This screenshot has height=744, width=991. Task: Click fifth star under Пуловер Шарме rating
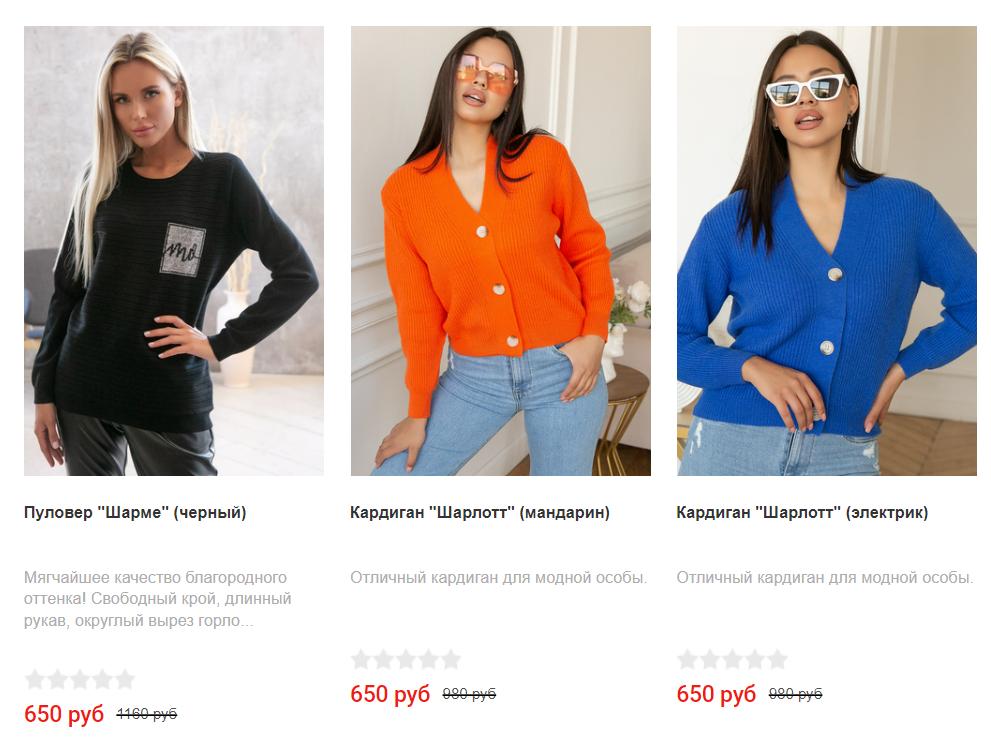pyautogui.click(x=125, y=680)
